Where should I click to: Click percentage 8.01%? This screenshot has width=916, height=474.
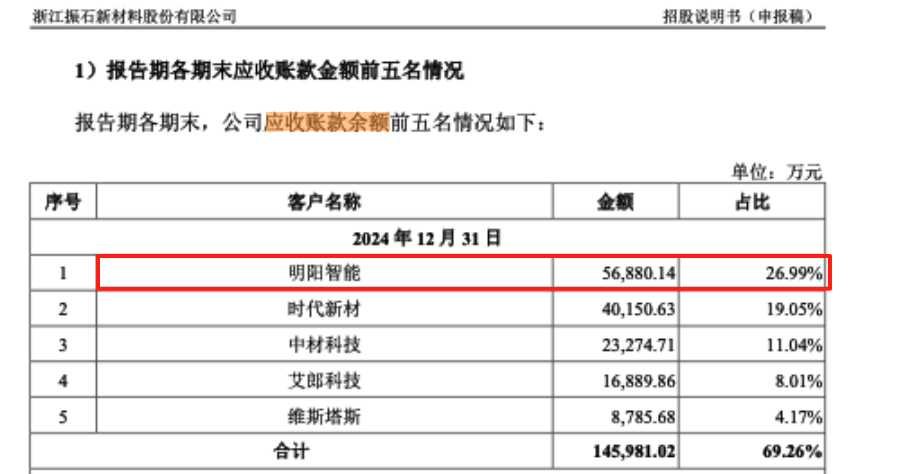[799, 381]
